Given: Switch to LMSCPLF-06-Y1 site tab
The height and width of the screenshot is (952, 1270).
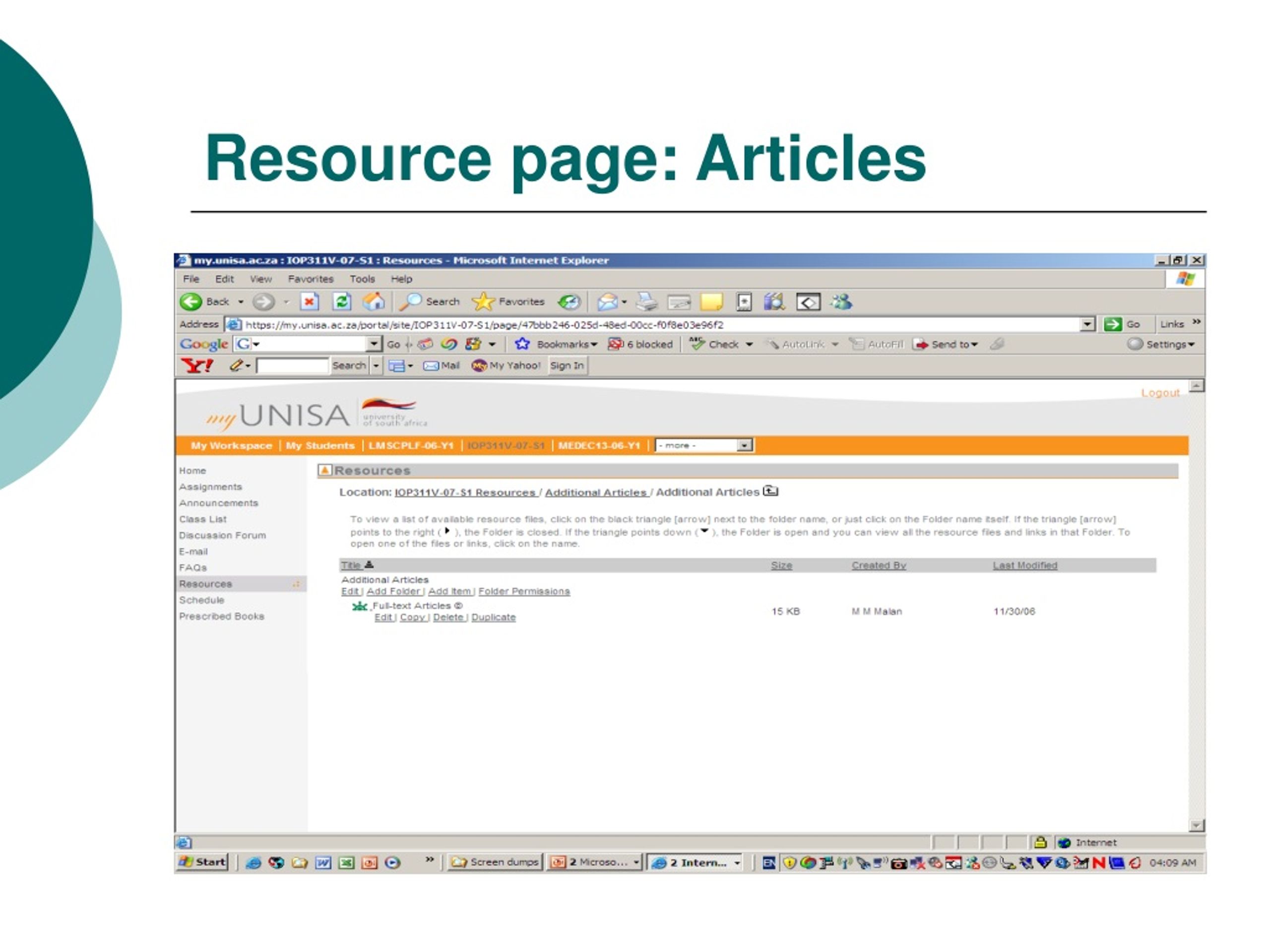Looking at the screenshot, I should (x=411, y=445).
